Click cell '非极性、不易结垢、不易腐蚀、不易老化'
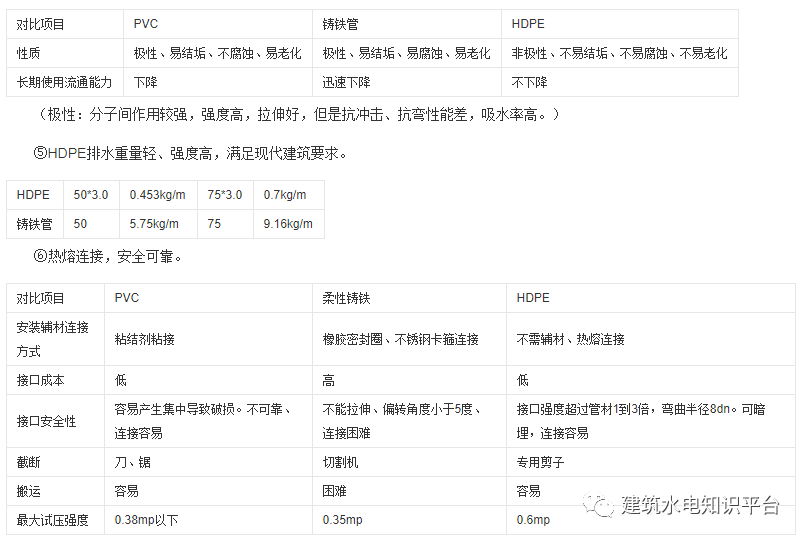 coord(619,53)
